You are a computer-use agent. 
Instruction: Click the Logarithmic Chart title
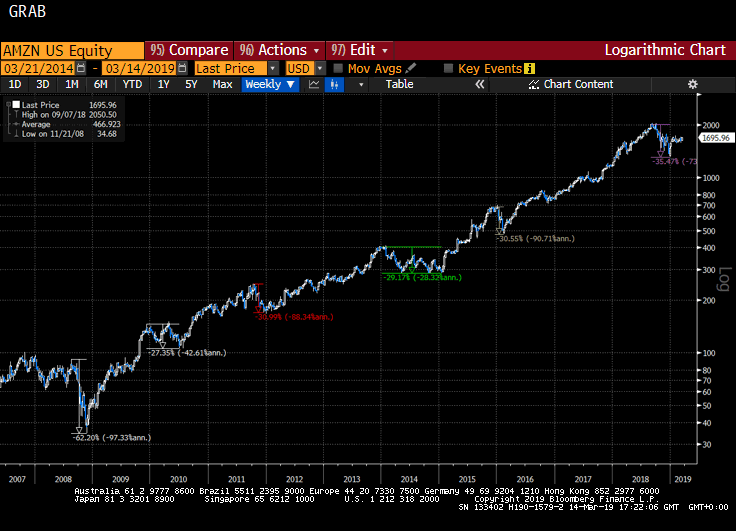pos(665,50)
